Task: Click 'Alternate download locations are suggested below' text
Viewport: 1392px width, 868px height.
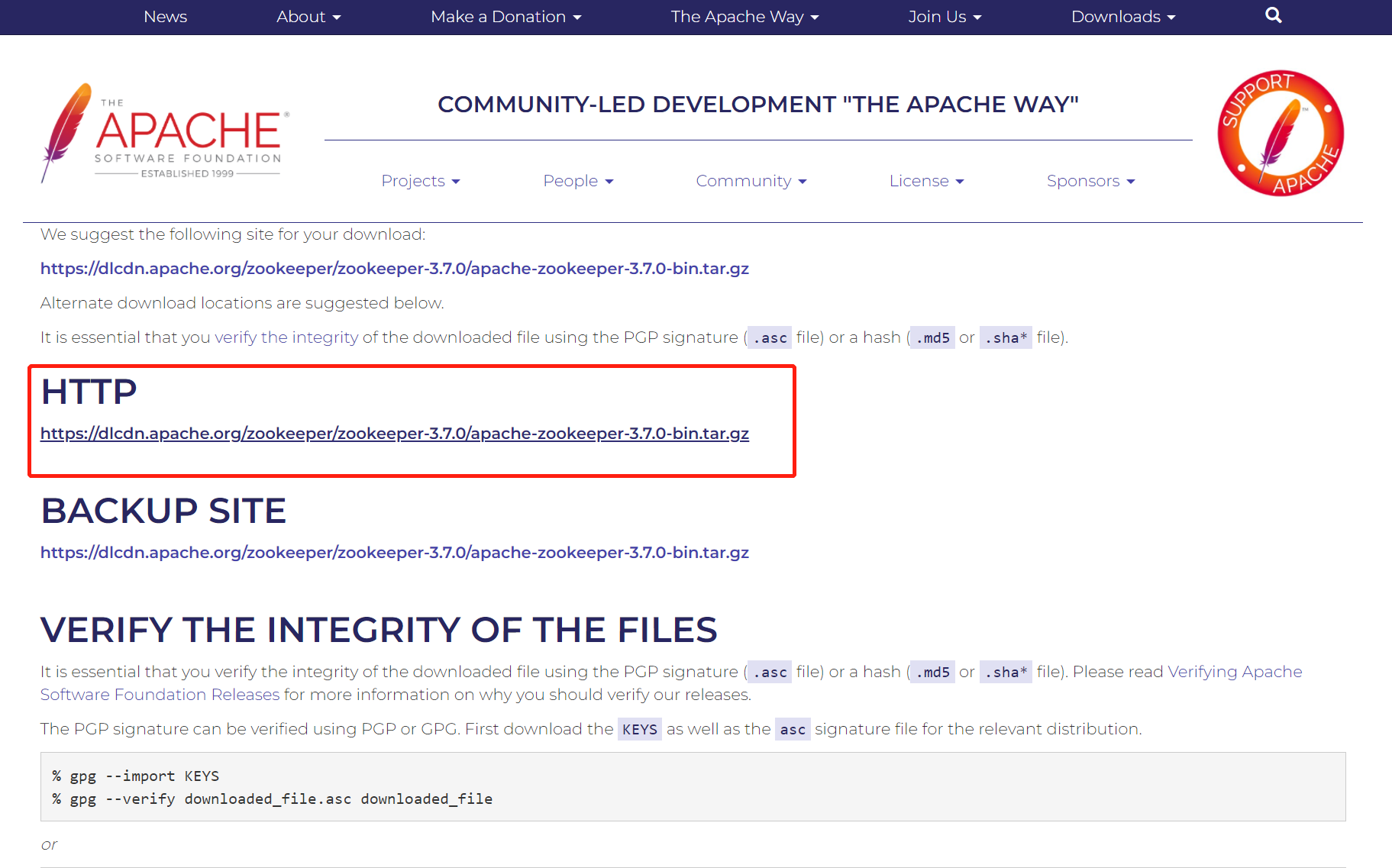Action: [242, 303]
